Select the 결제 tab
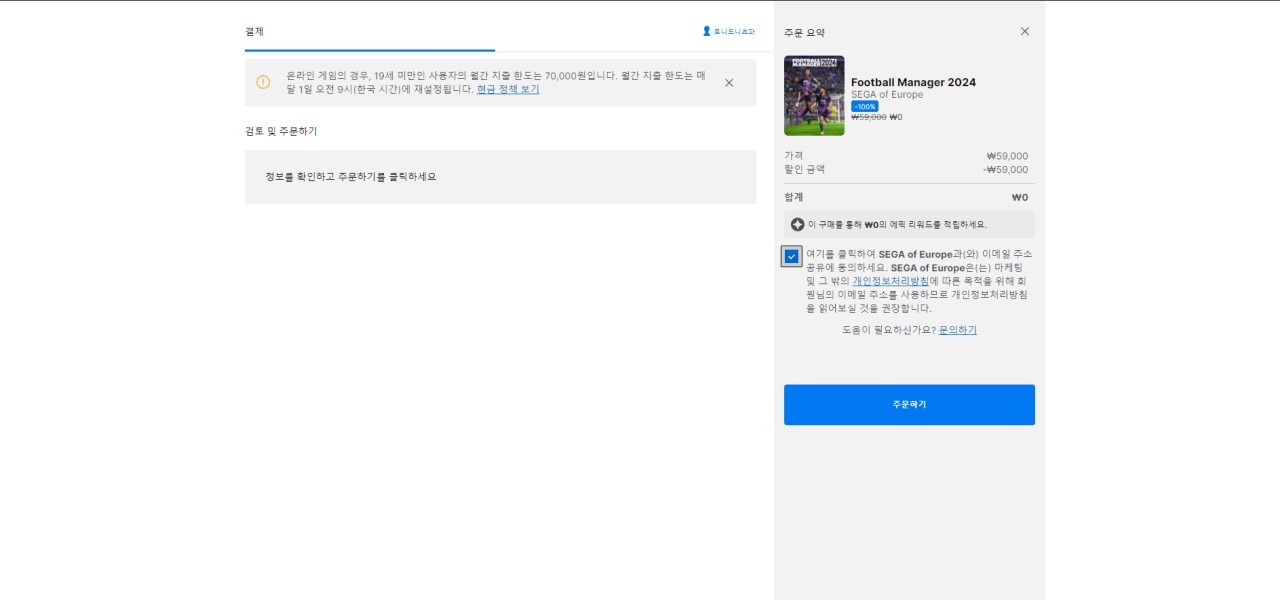This screenshot has width=1280, height=600. click(x=255, y=32)
